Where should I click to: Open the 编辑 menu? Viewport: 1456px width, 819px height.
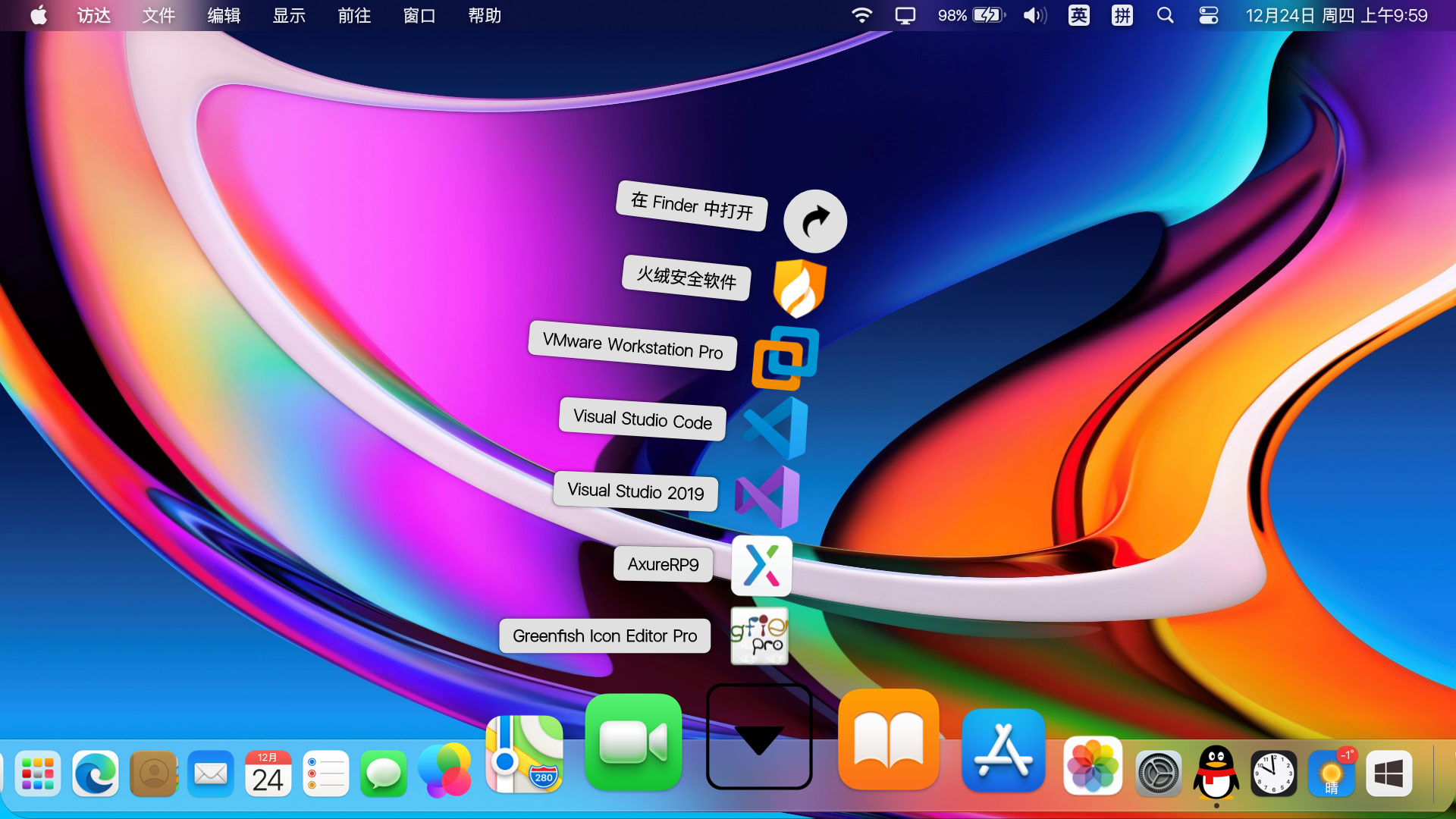coord(224,15)
